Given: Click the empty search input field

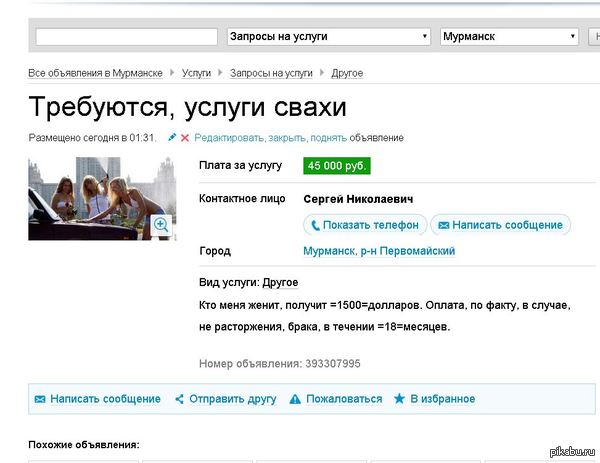Looking at the screenshot, I should [x=127, y=37].
